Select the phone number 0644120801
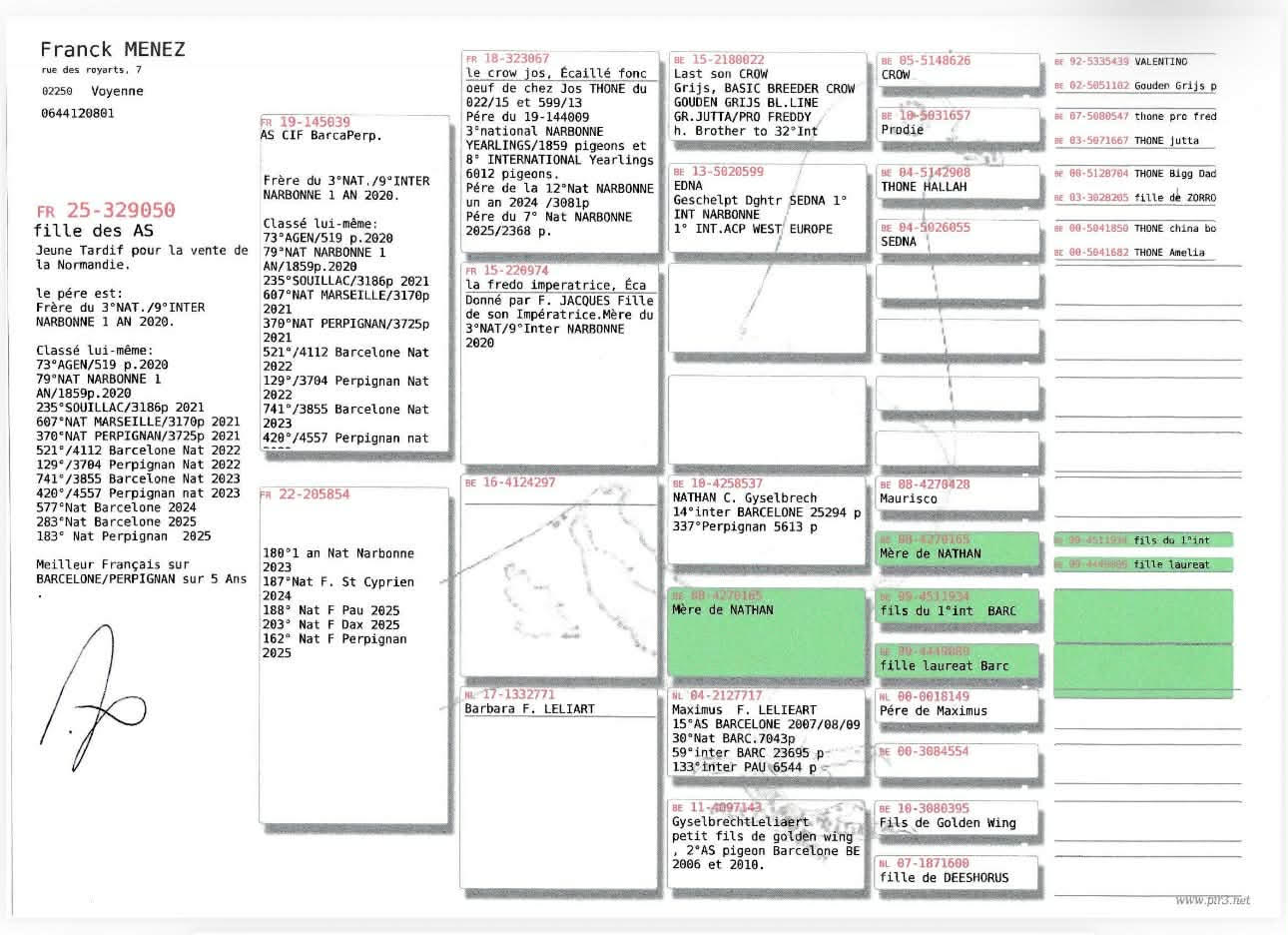 (x=78, y=113)
